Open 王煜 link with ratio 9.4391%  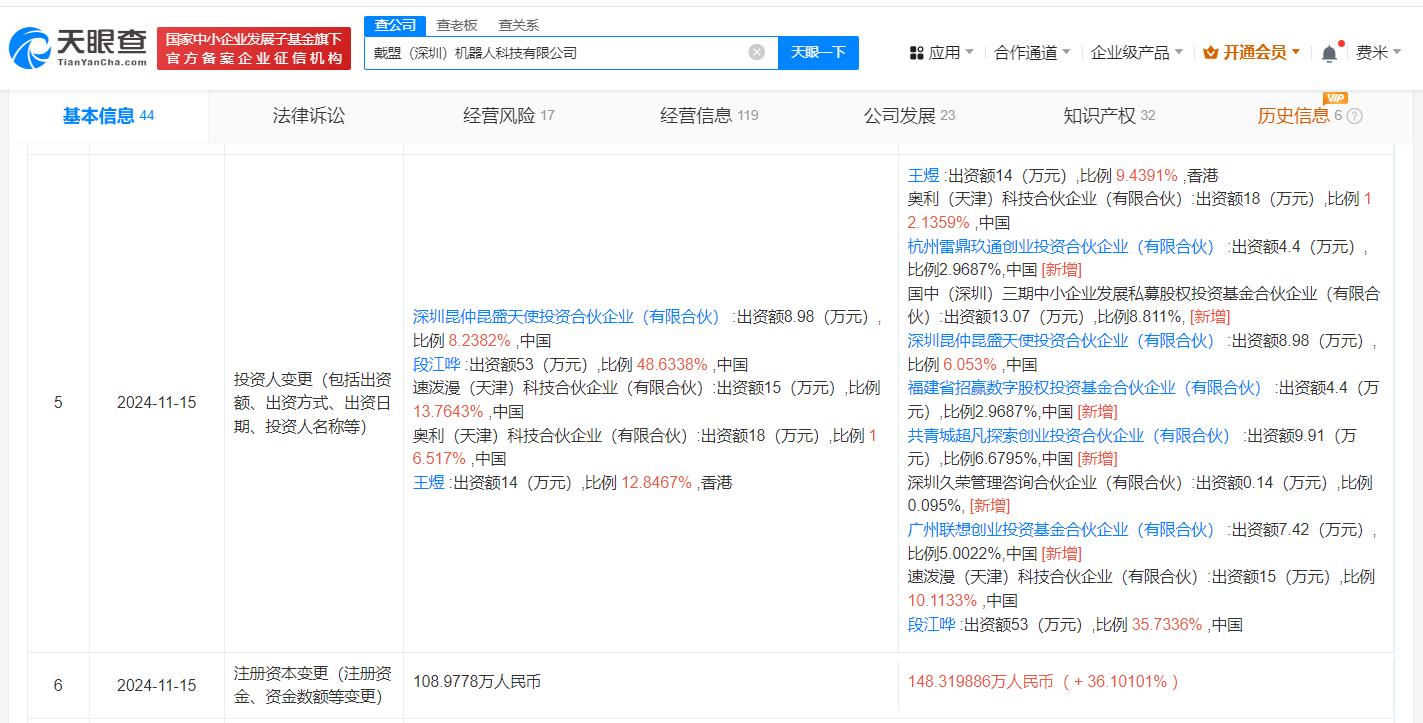coord(924,175)
